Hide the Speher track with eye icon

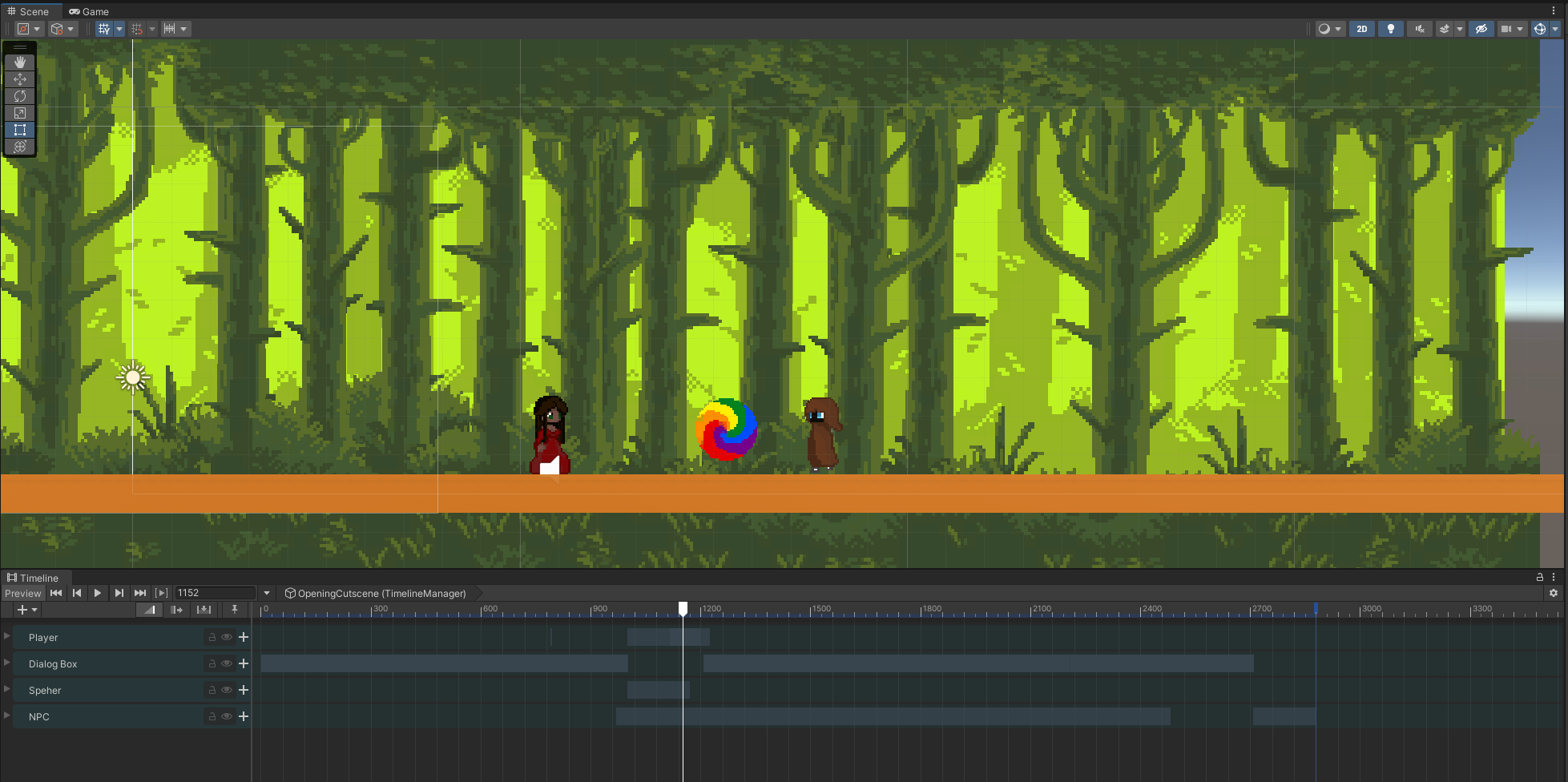[x=227, y=690]
